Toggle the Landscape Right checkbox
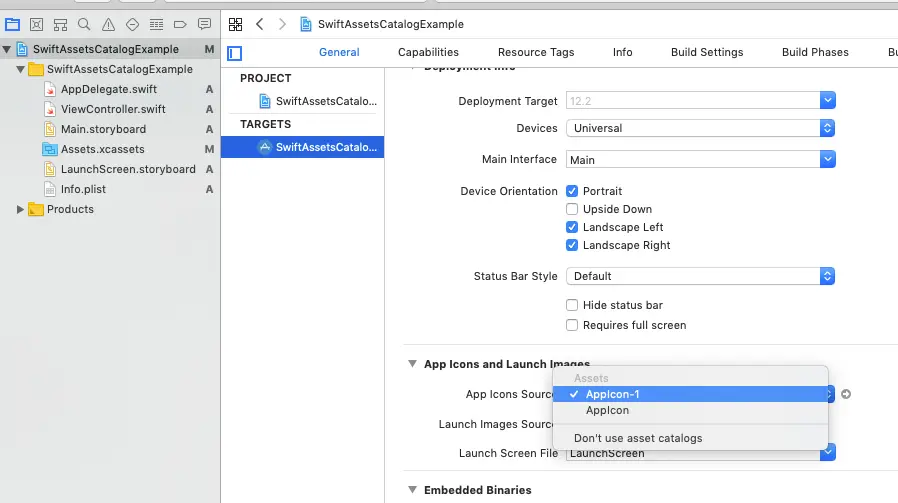This screenshot has width=898, height=503. click(572, 245)
